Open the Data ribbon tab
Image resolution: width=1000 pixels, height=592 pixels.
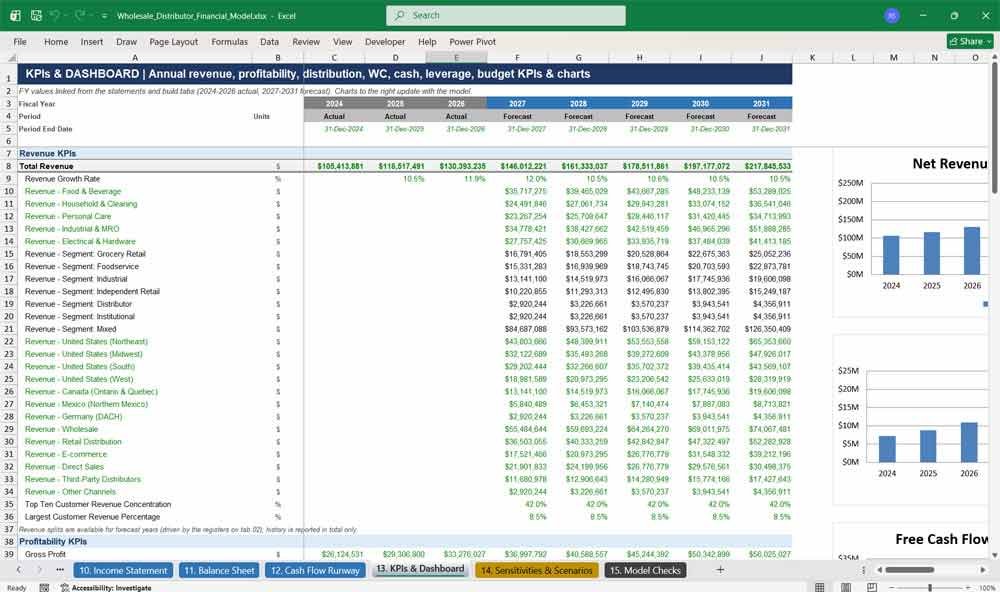[x=269, y=41]
